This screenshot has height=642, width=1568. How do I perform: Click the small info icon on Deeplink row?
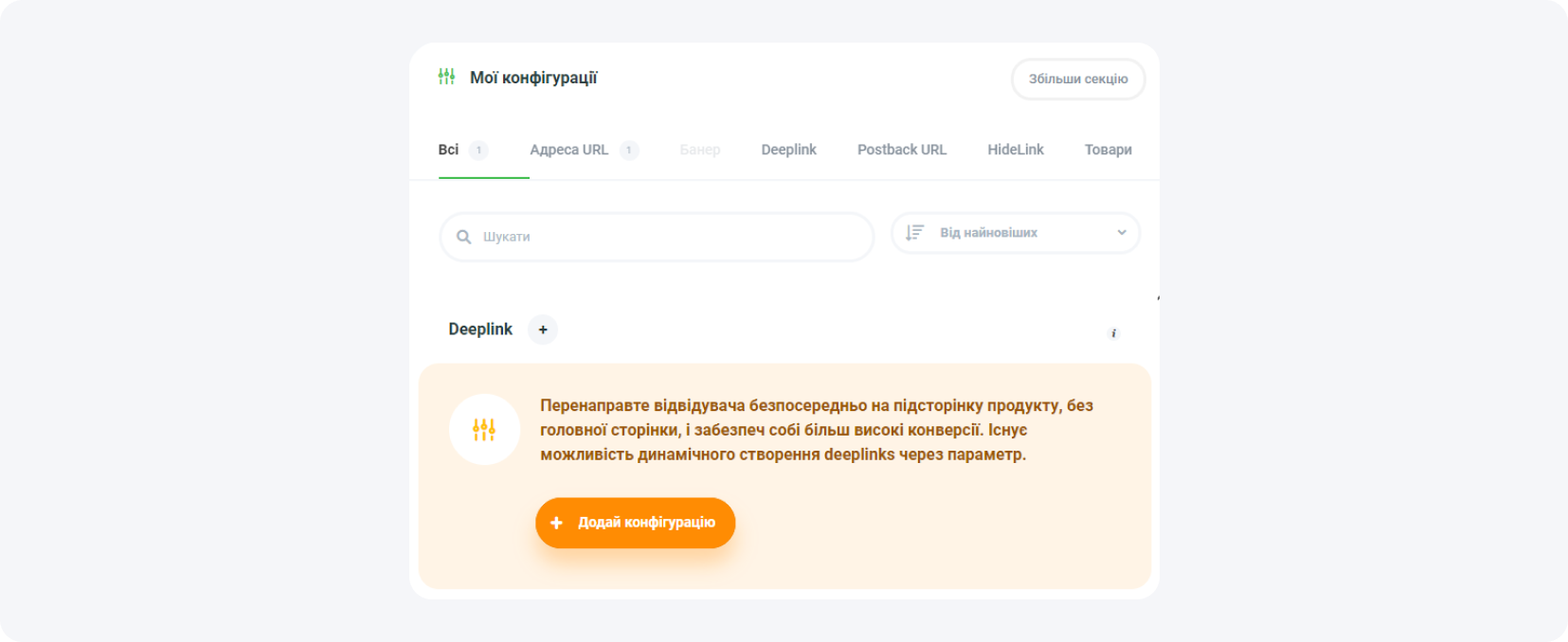point(1113,333)
